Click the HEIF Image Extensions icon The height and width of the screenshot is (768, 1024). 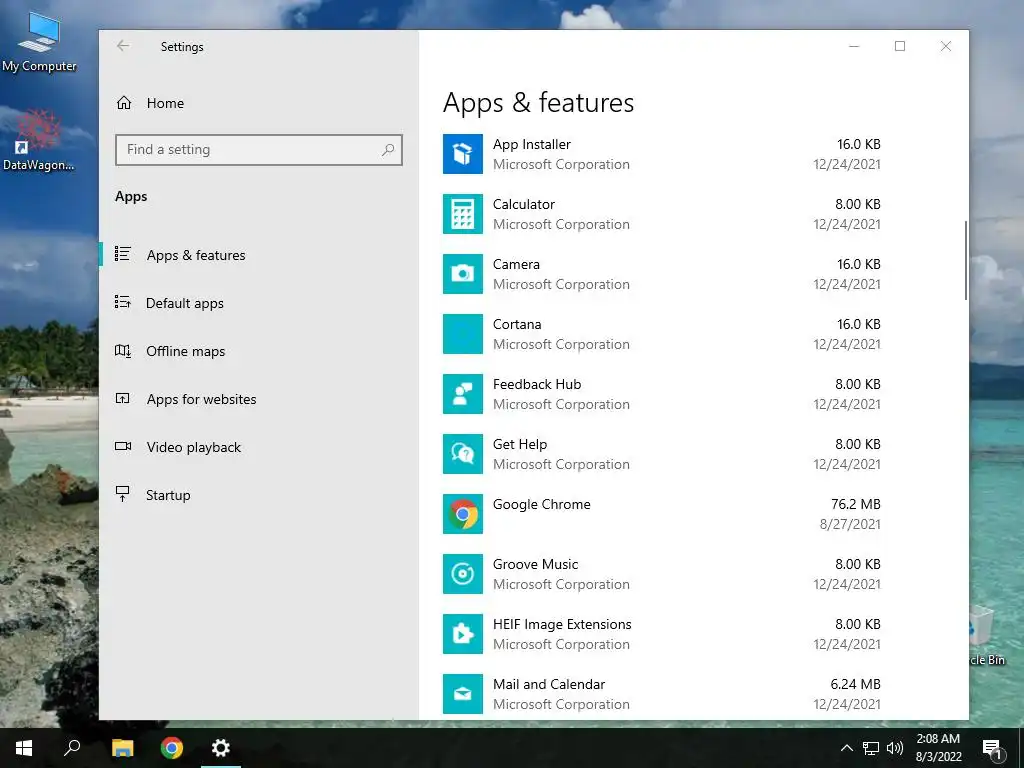(462, 635)
